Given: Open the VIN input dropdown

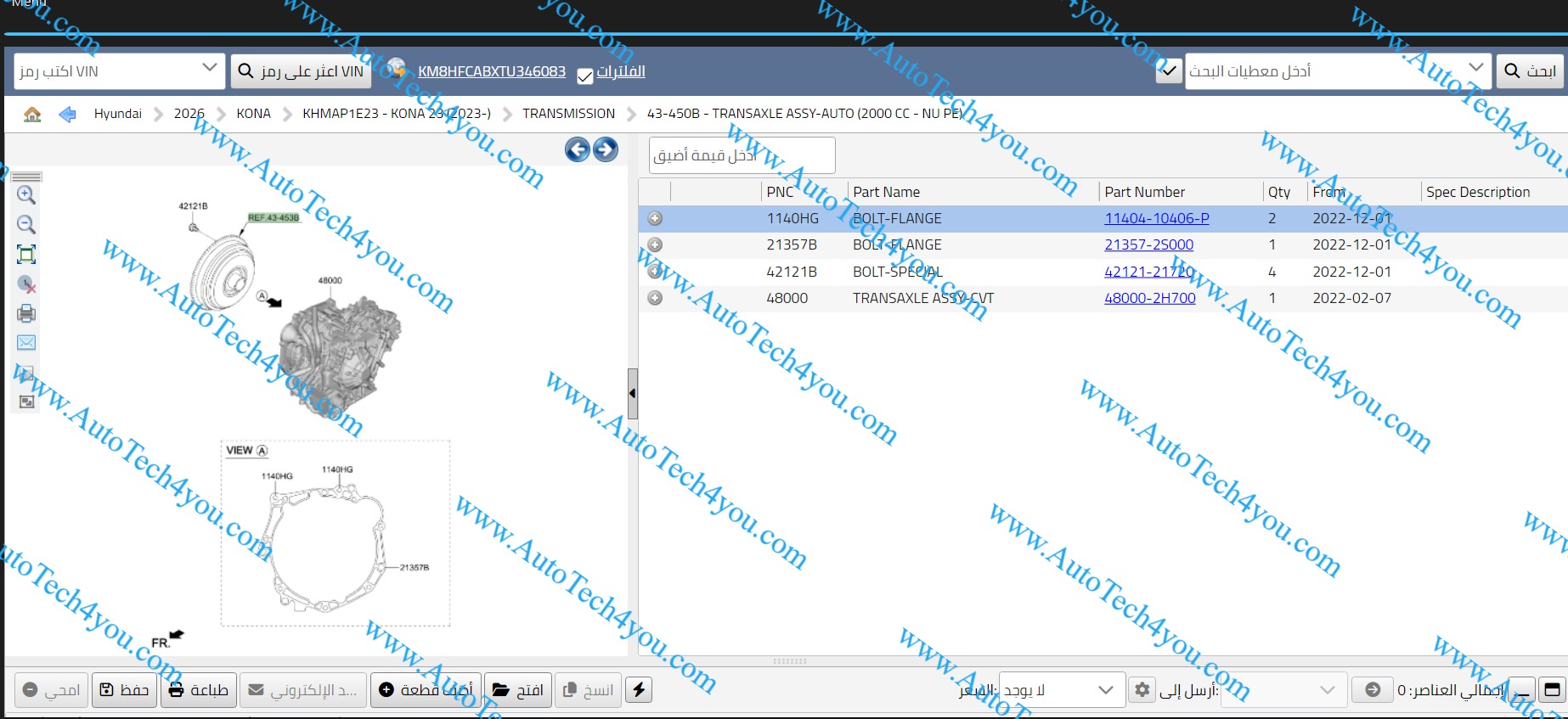Looking at the screenshot, I should click(x=209, y=69).
